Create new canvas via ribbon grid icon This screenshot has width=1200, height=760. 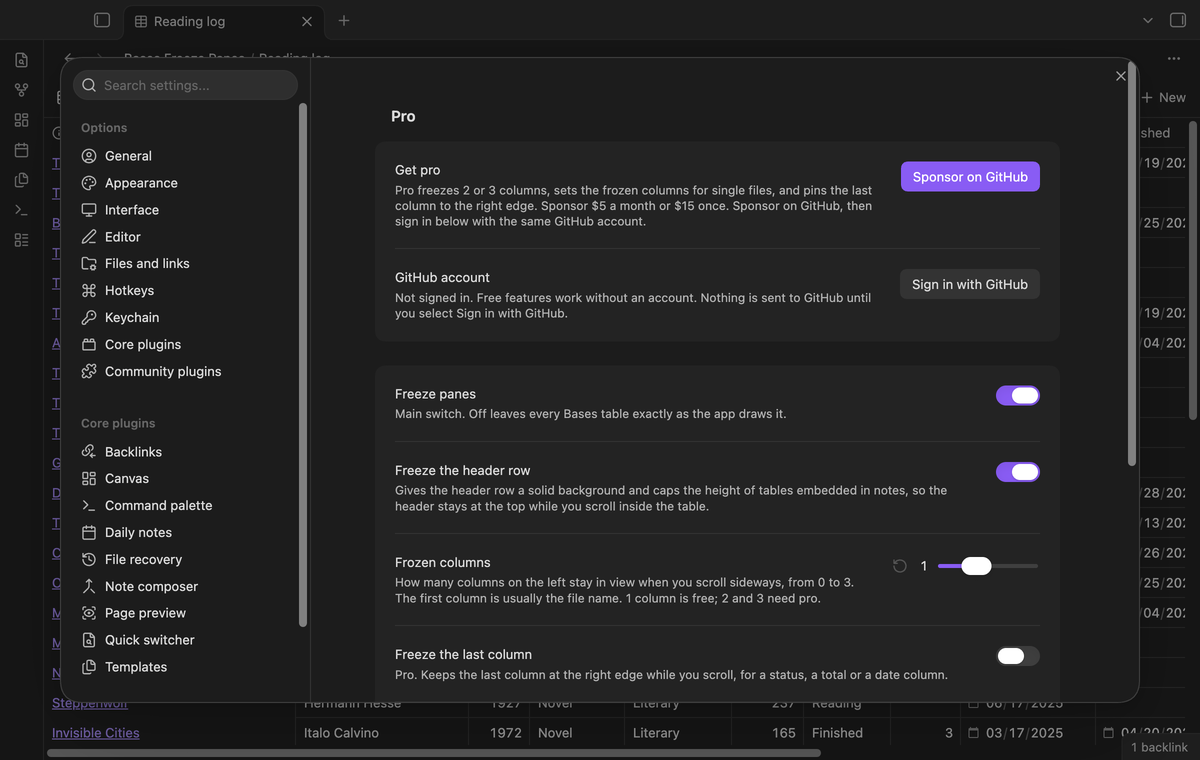pos(21,120)
